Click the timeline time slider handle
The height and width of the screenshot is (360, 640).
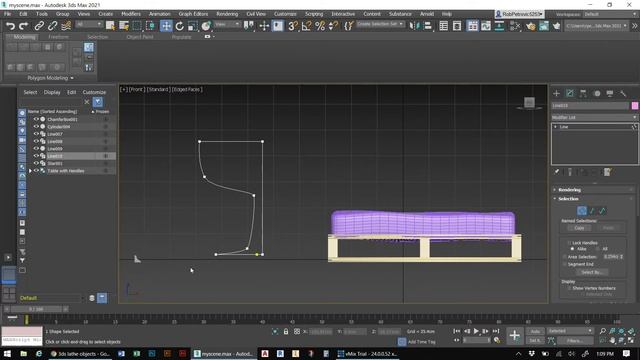[36, 309]
